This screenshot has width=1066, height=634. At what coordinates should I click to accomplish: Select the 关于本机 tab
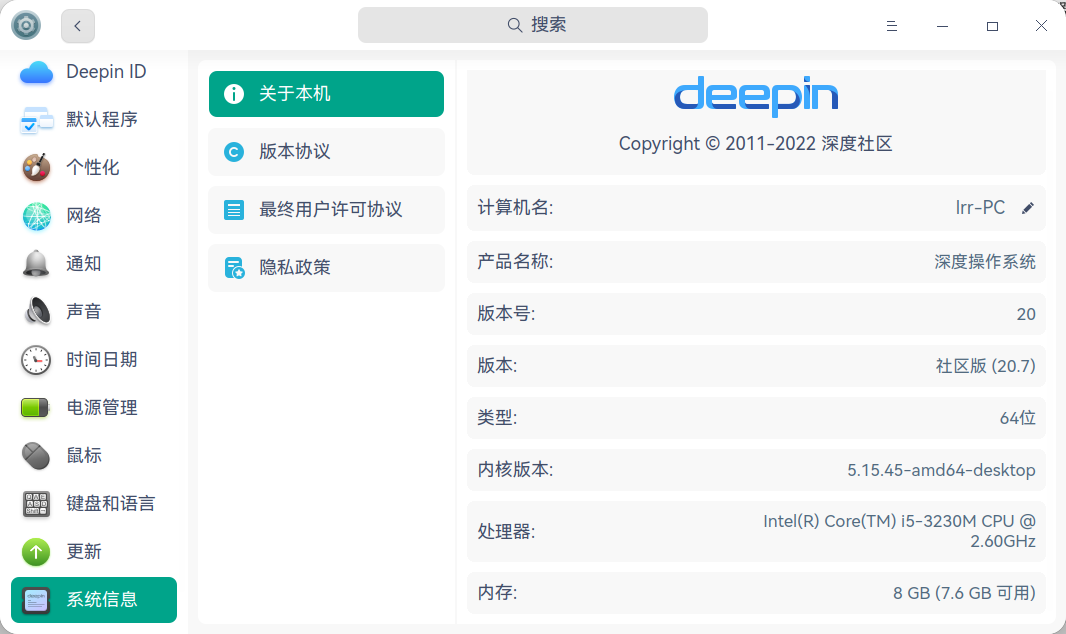[x=326, y=94]
